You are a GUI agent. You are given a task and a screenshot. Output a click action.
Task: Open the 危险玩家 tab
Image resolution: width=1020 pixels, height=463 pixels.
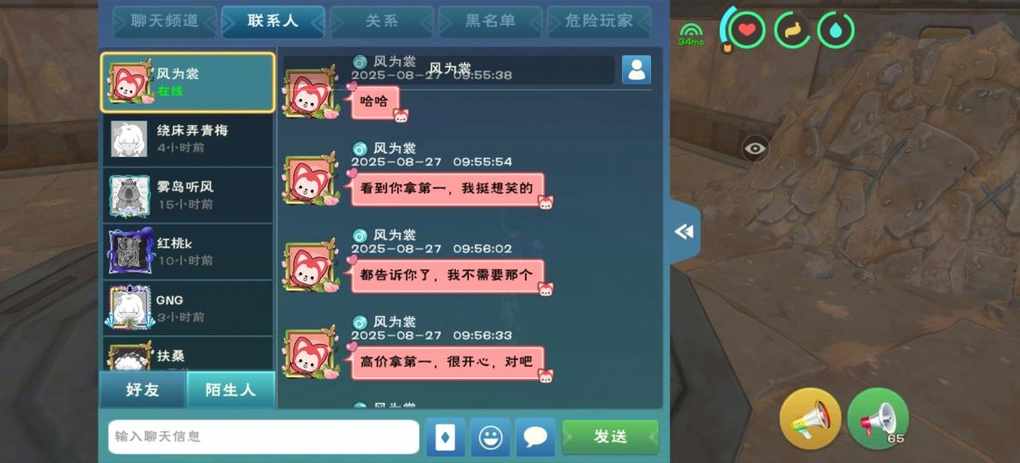click(599, 21)
